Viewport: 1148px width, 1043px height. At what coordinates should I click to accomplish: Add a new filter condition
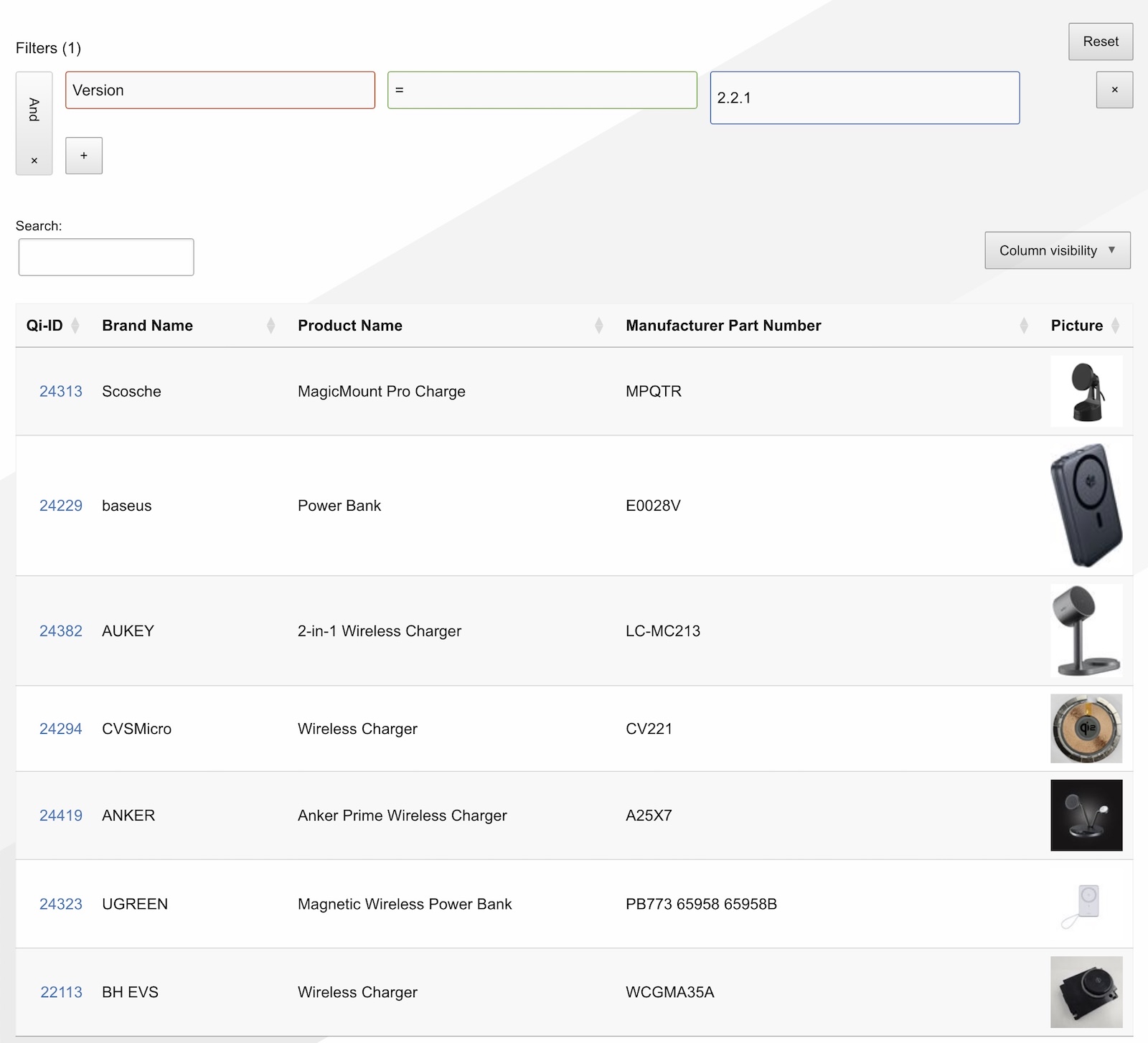point(84,156)
